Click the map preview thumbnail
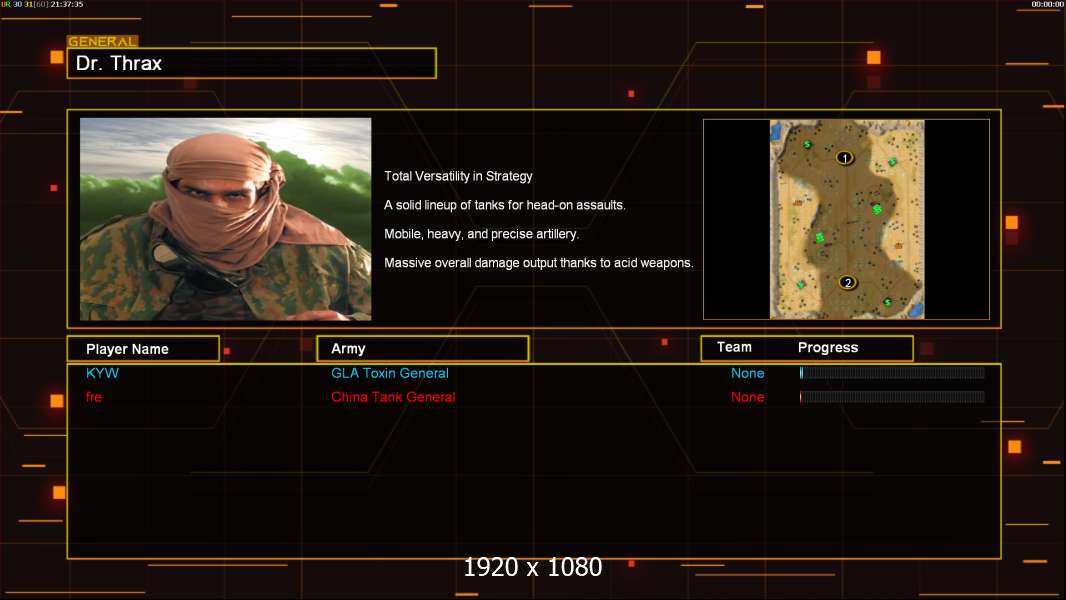1066x600 pixels. (846, 219)
